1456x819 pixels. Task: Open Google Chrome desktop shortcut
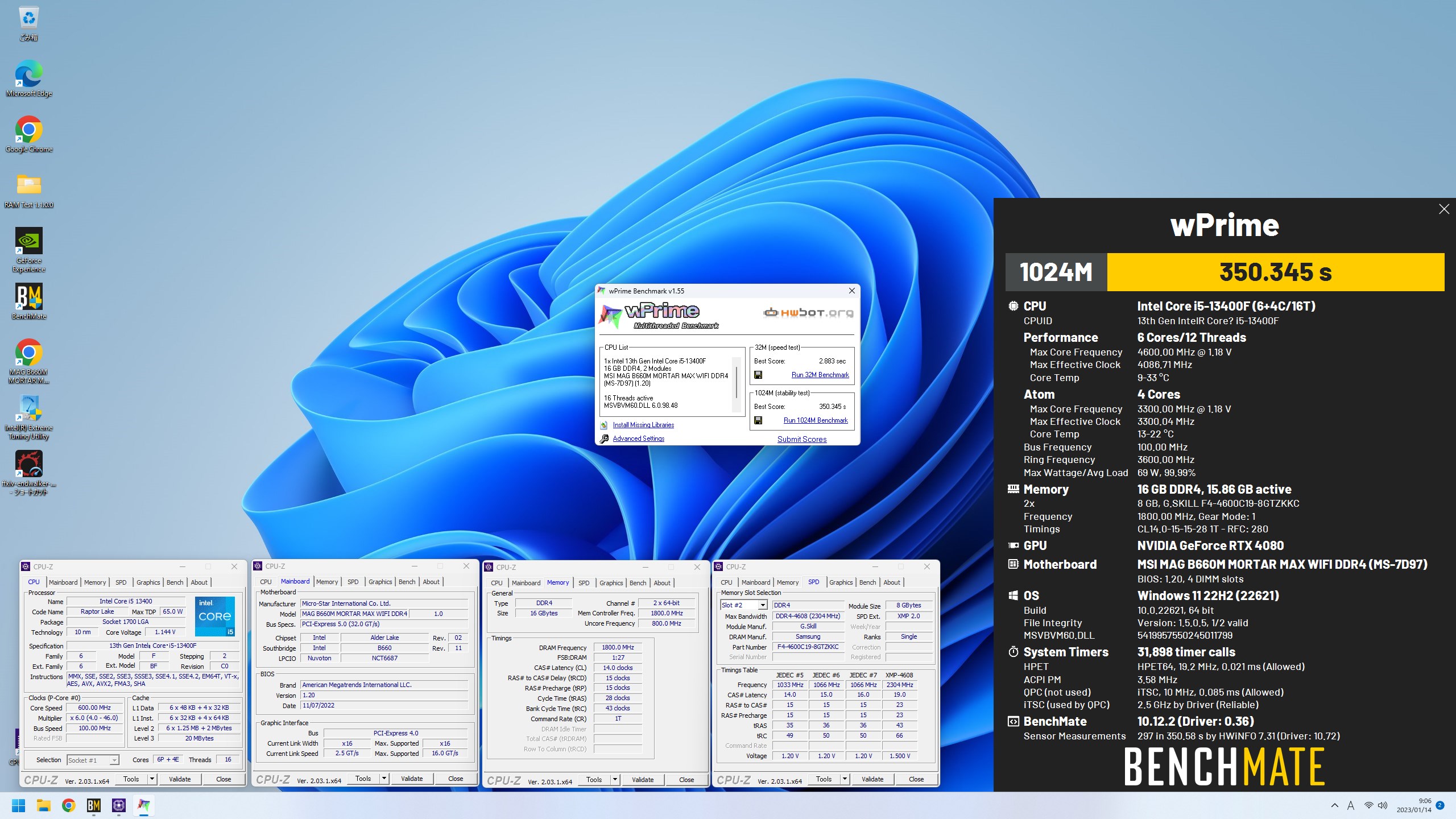[x=28, y=134]
